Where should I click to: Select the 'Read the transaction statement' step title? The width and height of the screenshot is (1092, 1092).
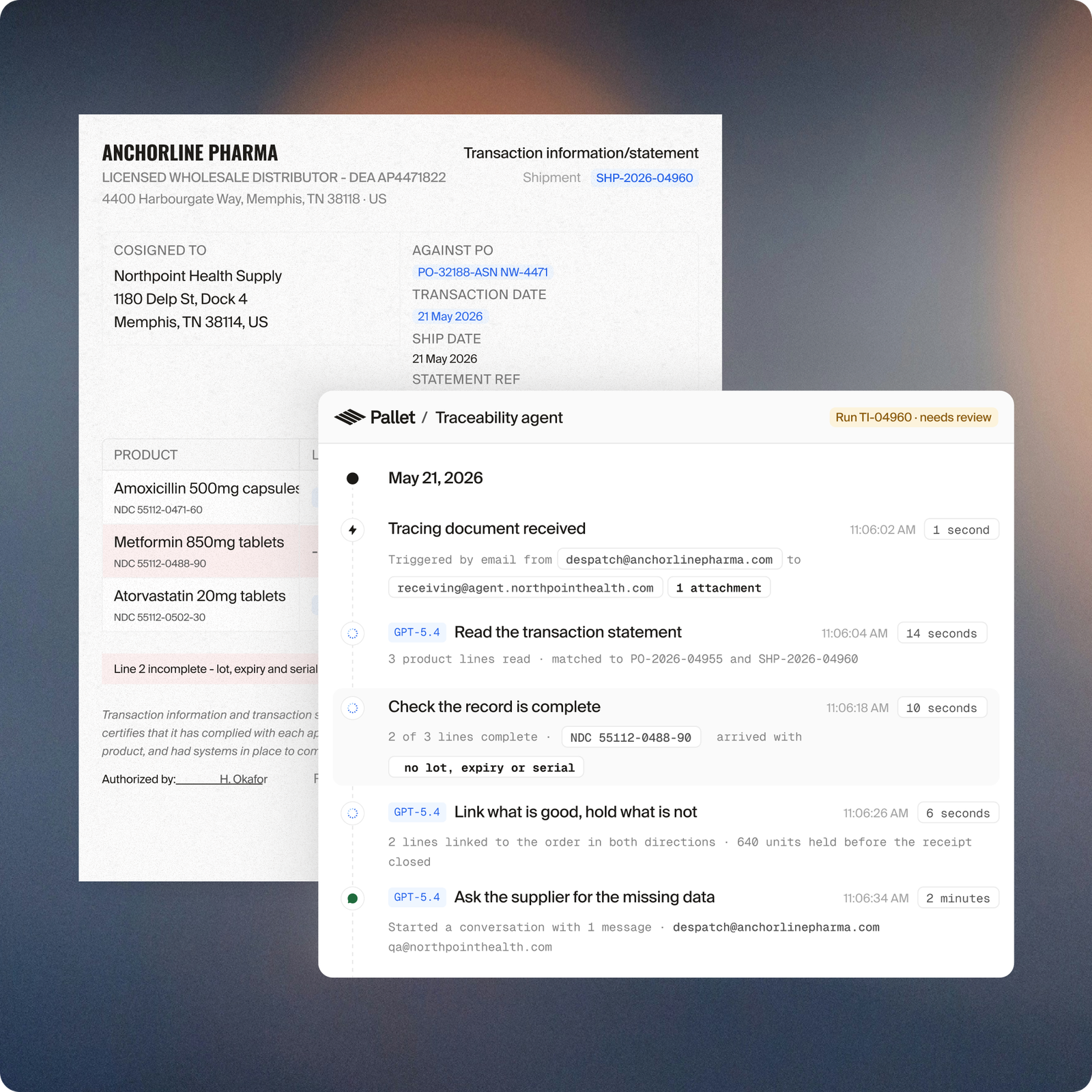point(568,633)
